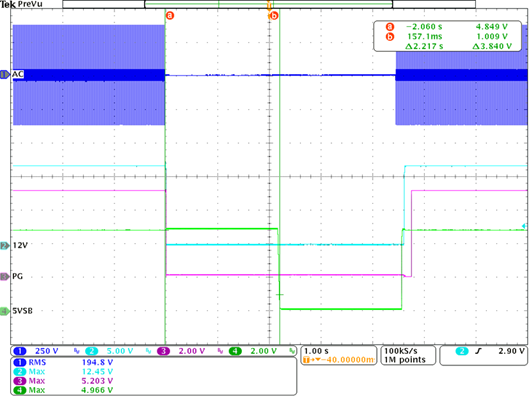Click the 1.00 s timebase readout
Image resolution: width=529 pixels, height=396 pixels.
pos(316,351)
